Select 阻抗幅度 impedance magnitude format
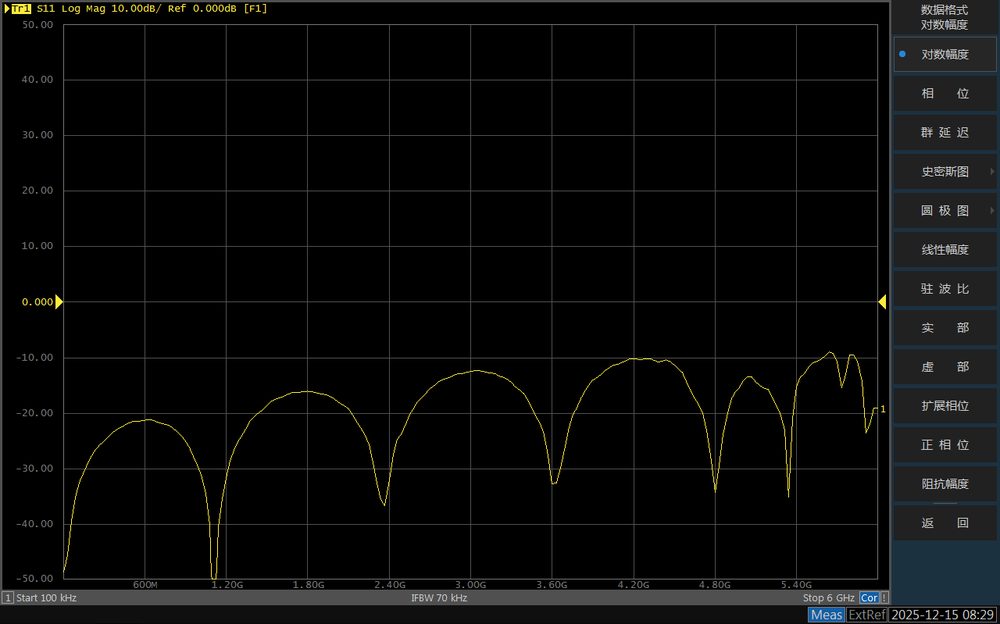1000x624 pixels. coord(945,484)
